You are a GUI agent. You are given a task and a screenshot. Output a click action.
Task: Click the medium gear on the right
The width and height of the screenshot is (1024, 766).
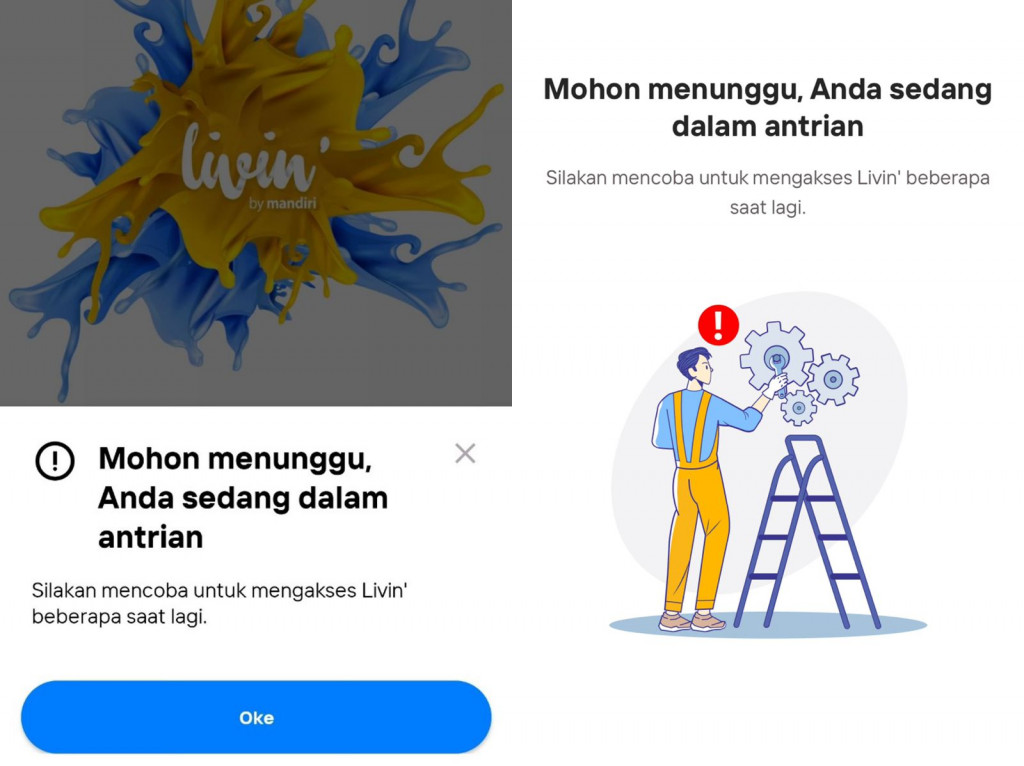(x=833, y=379)
